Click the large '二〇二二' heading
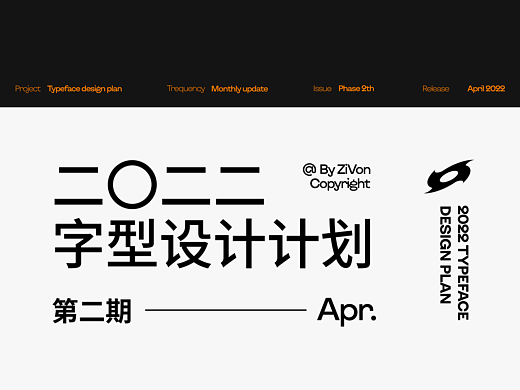The width and height of the screenshot is (520, 390). pos(159,185)
